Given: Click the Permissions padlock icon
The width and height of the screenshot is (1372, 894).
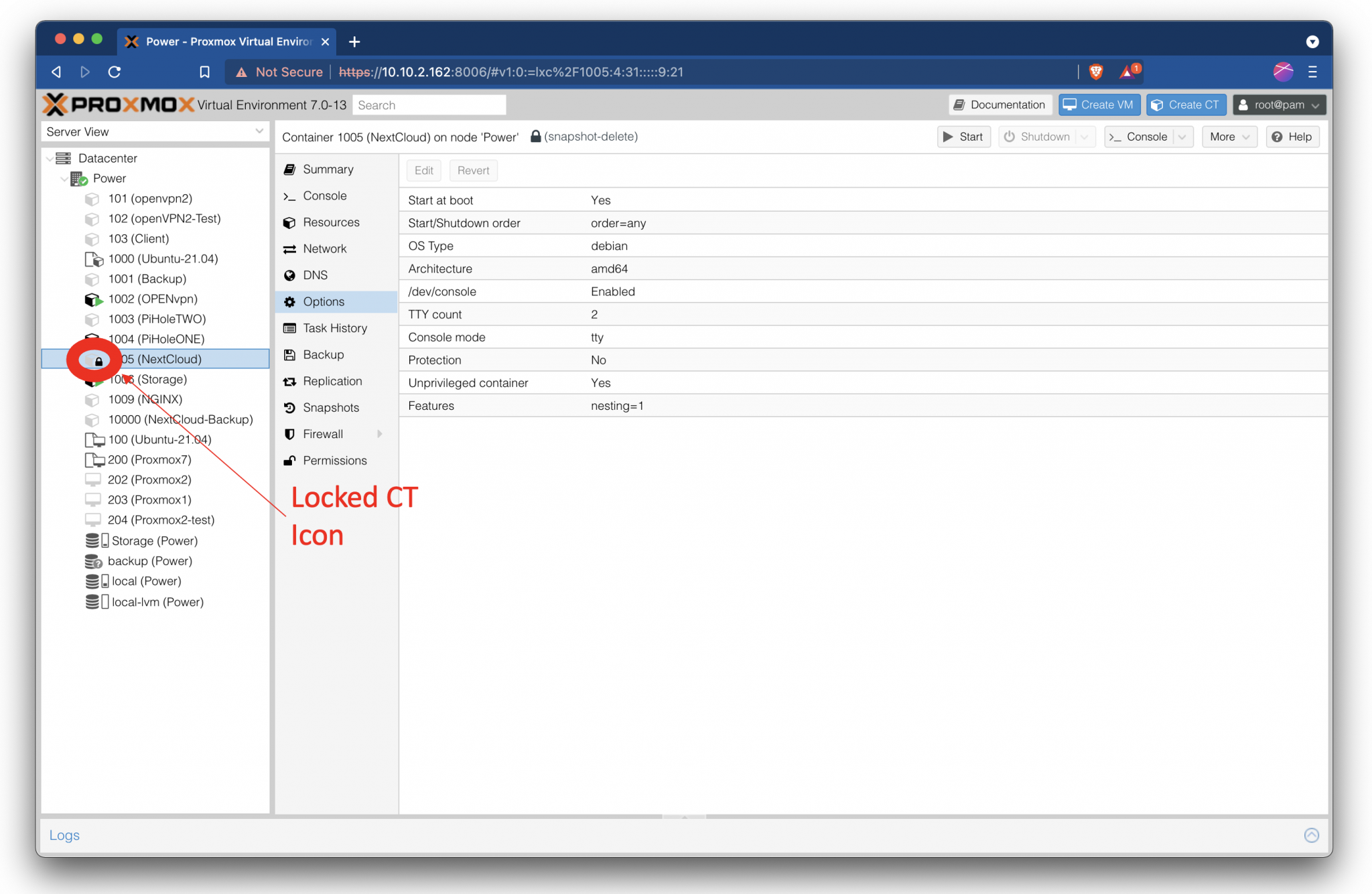Looking at the screenshot, I should (290, 460).
